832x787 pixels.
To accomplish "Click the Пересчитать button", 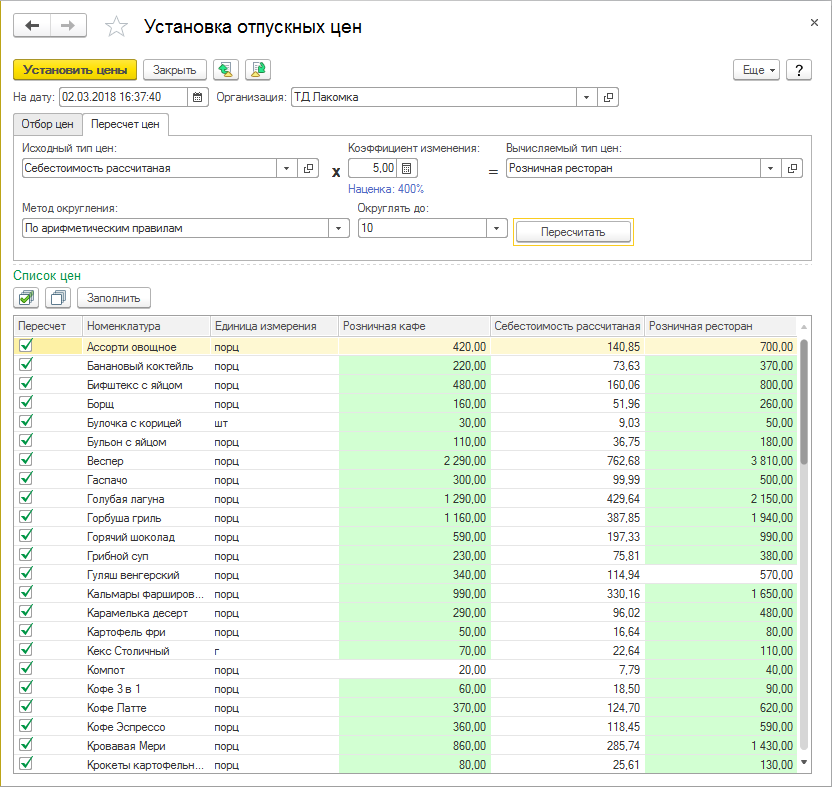I will [x=573, y=231].
